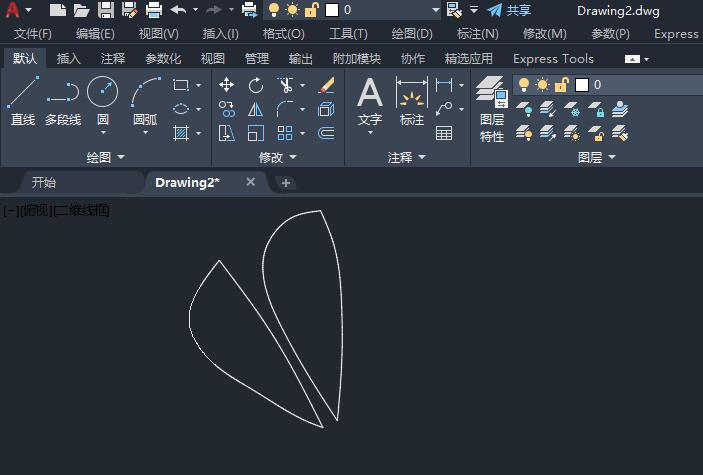Image resolution: width=703 pixels, height=475 pixels.
Task: Switch to the Start (开始) file tab
Action: (43, 183)
